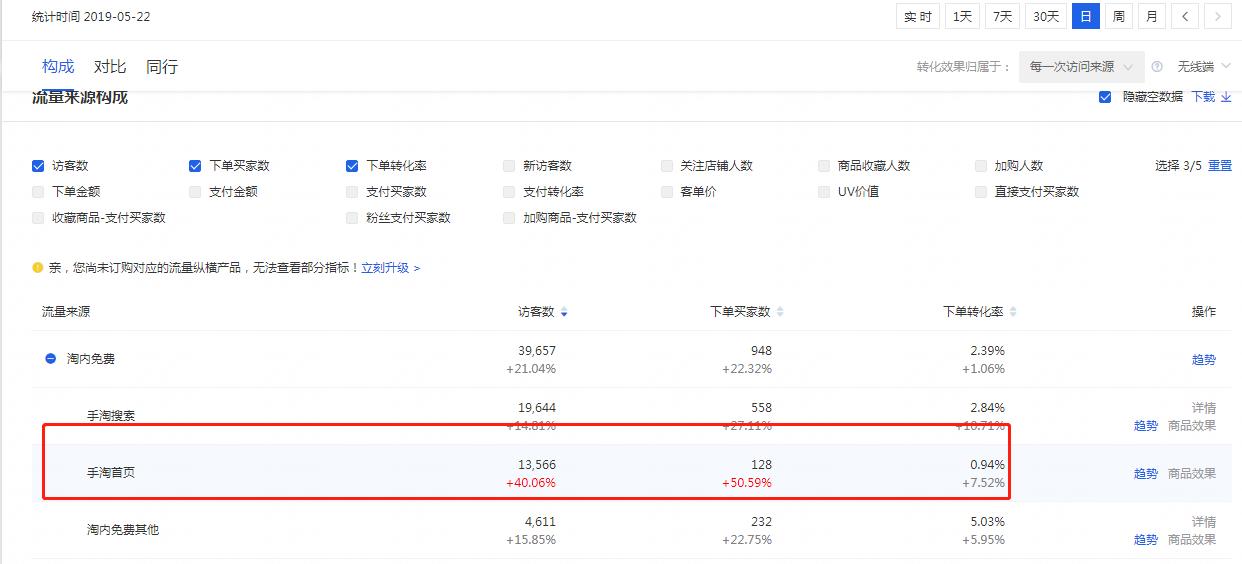Select the 30天 time range
Viewport: 1242px width, 564px height.
coord(1046,16)
